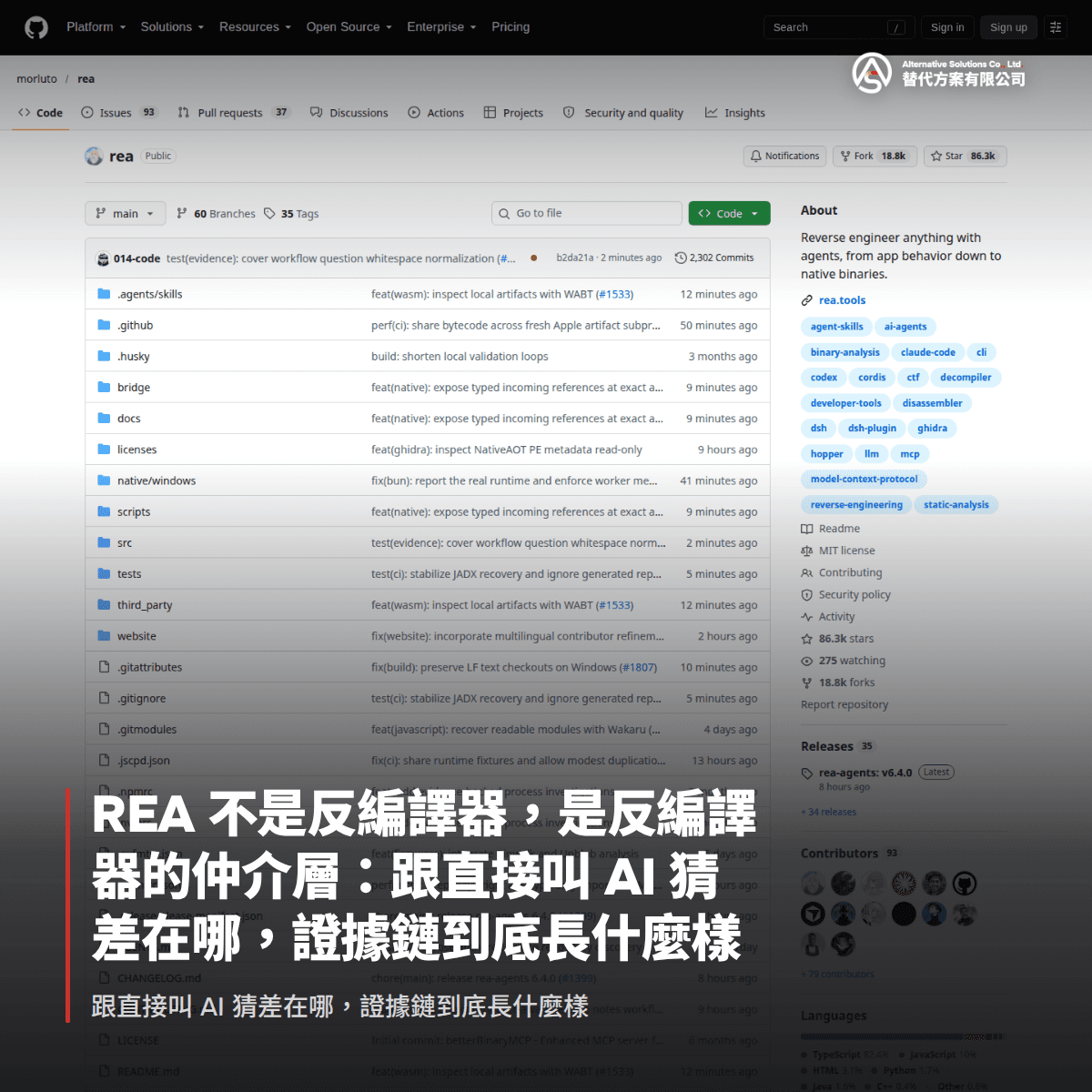View the 60 Branches link
This screenshot has width=1092, height=1092.
216,214
